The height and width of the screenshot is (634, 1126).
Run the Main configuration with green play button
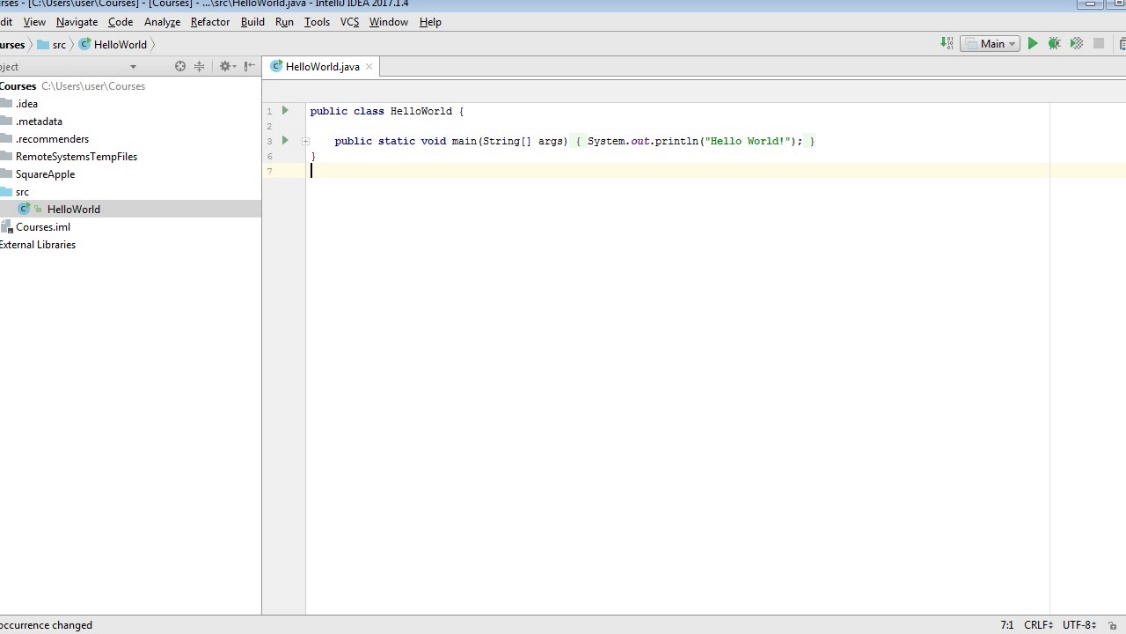click(x=1033, y=44)
